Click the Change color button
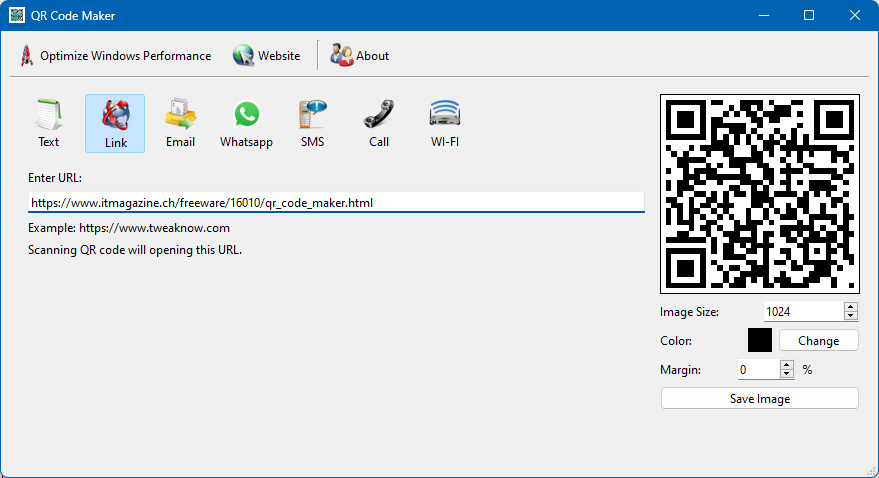 coord(818,341)
